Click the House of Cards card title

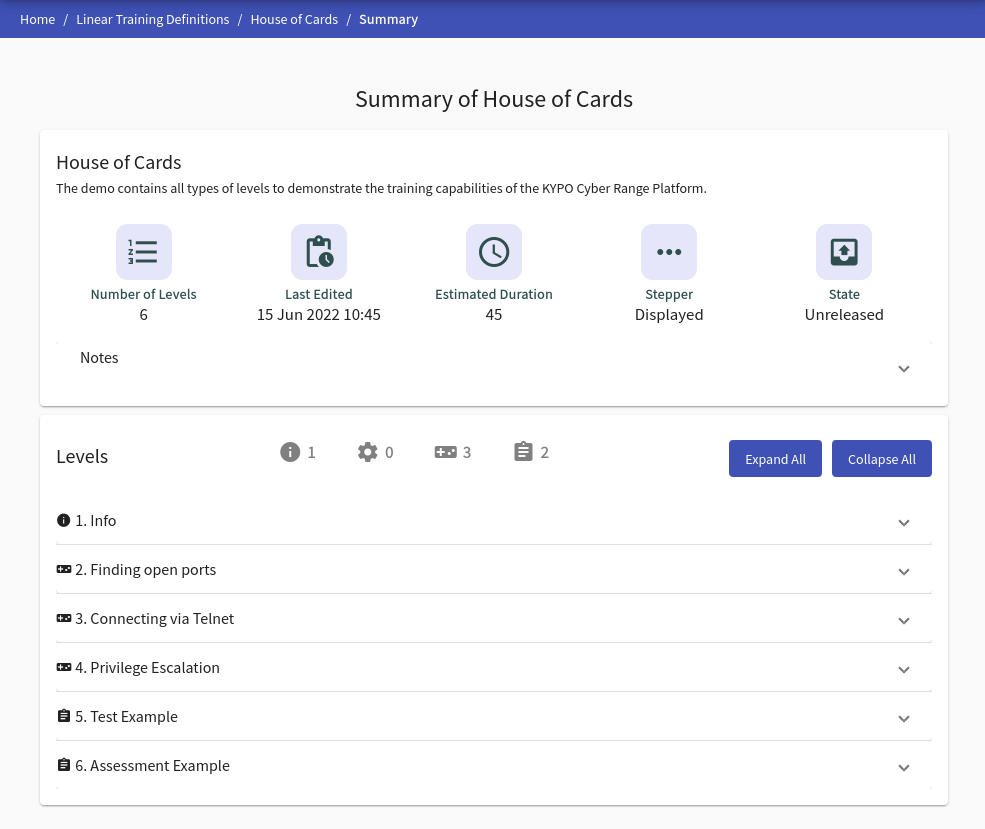pyautogui.click(x=119, y=163)
